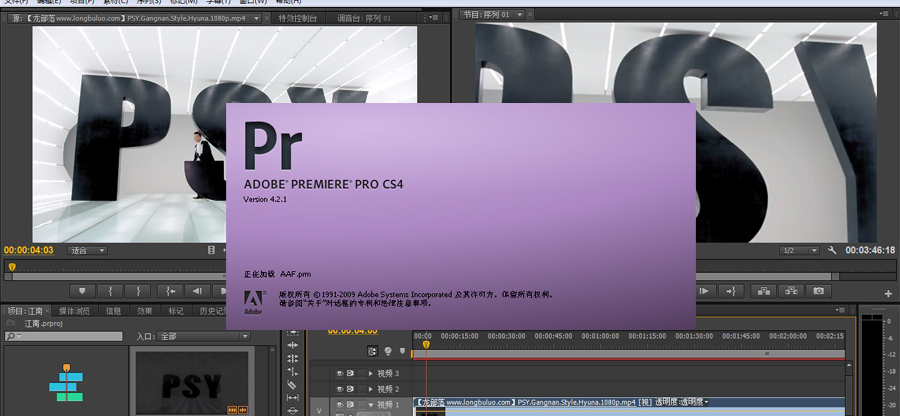Close the 项目:江南 tab
The width and height of the screenshot is (900, 416).
[47, 311]
